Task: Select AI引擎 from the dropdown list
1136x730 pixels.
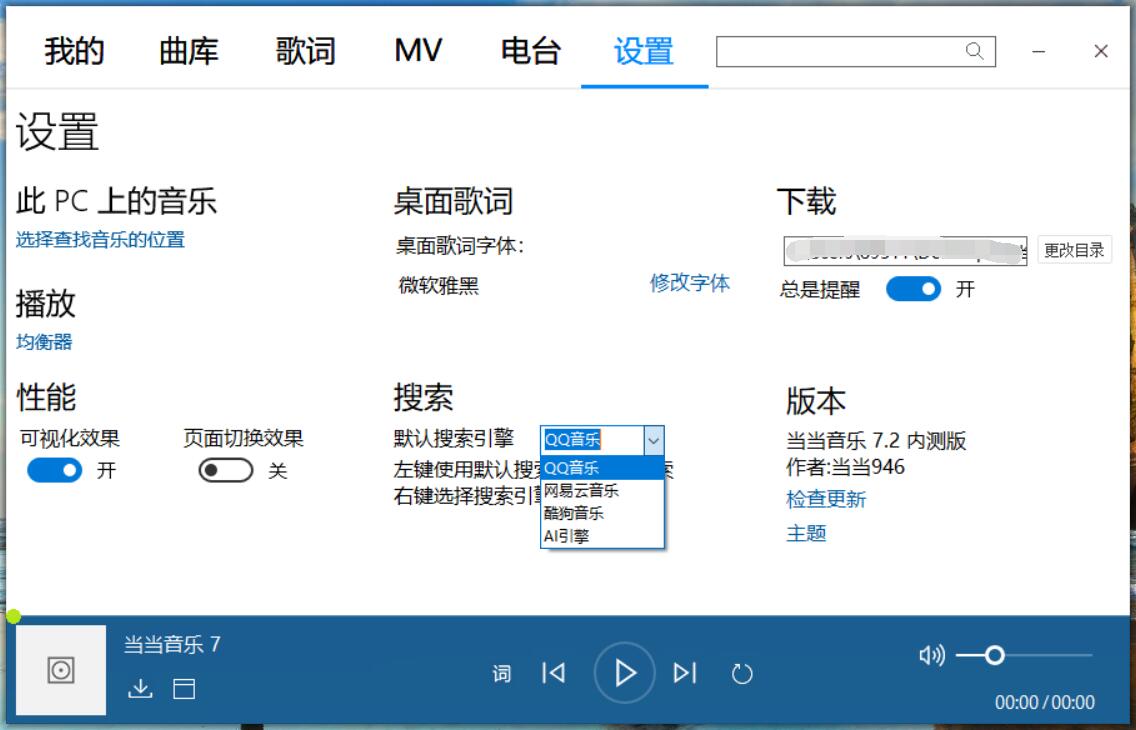Action: 602,537
